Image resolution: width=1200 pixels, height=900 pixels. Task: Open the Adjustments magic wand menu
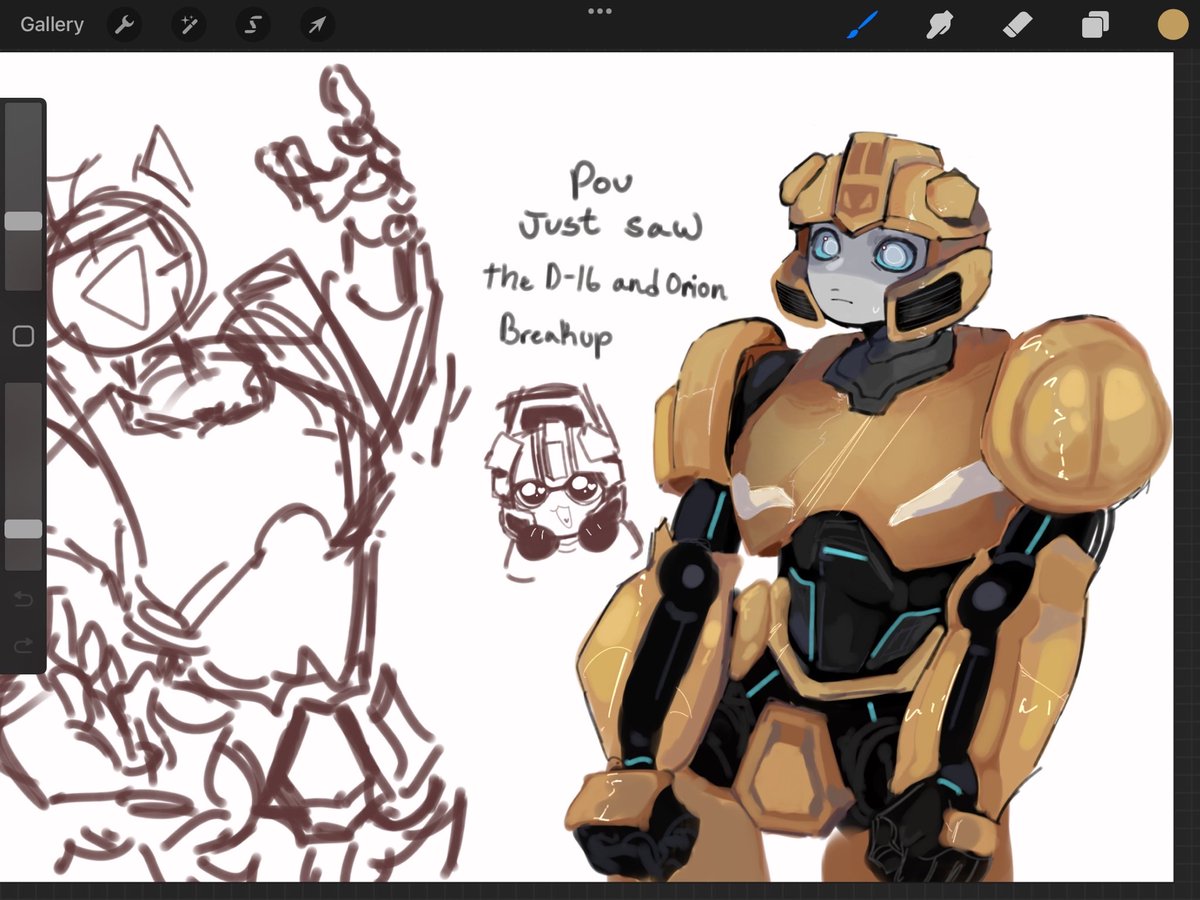188,25
